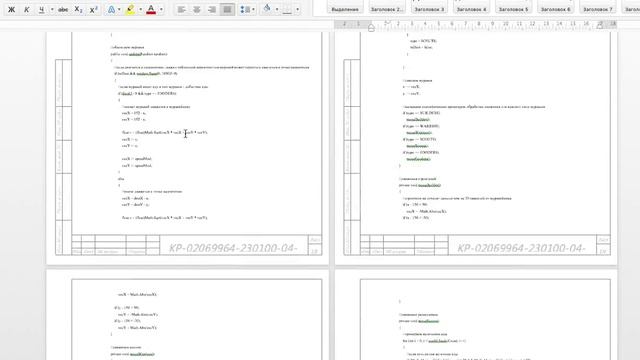Open text effects button
The height and width of the screenshot is (360, 640).
(x=111, y=9)
